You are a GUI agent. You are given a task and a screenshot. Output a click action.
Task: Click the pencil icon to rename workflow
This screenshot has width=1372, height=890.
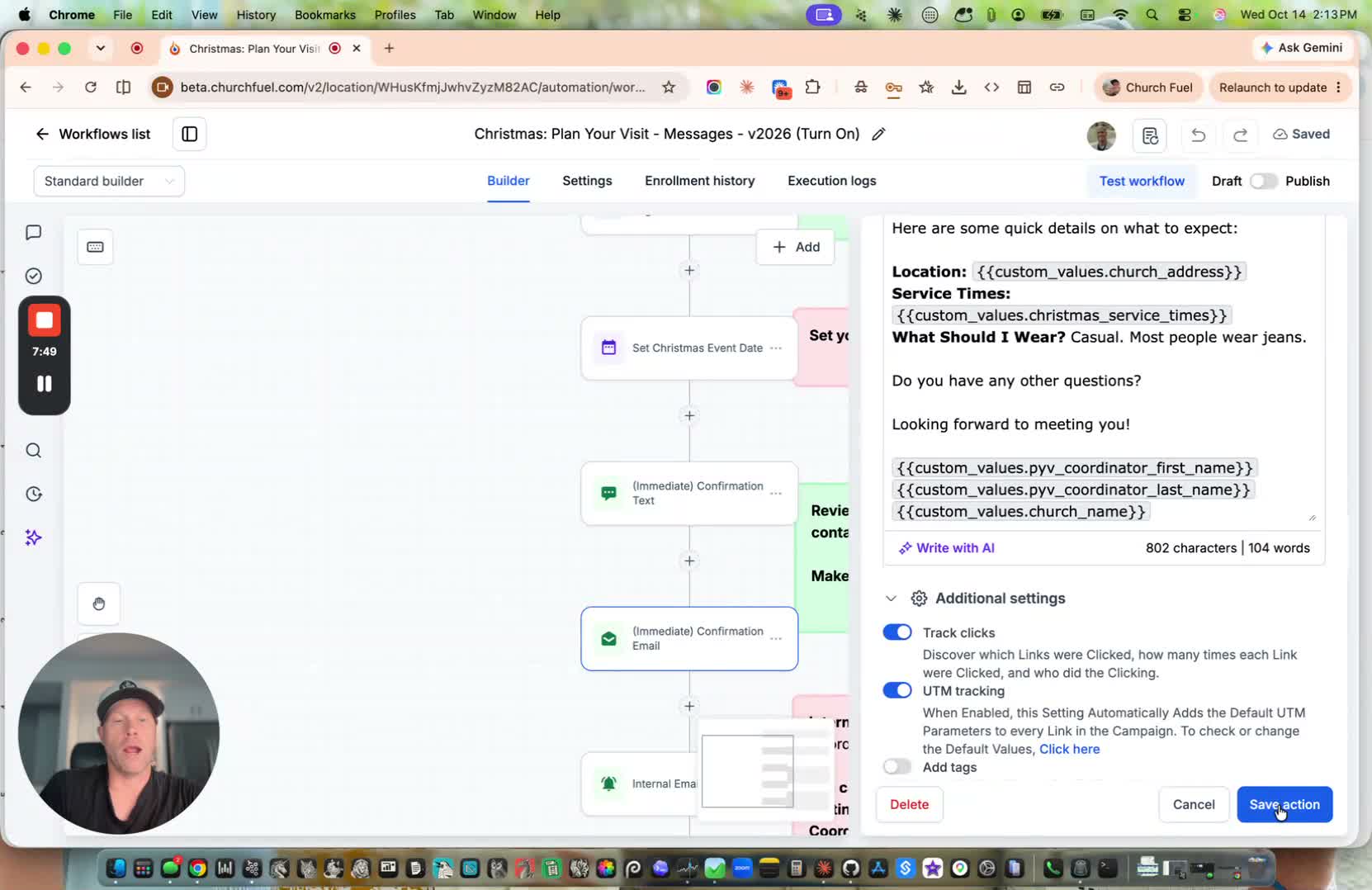[x=878, y=134]
